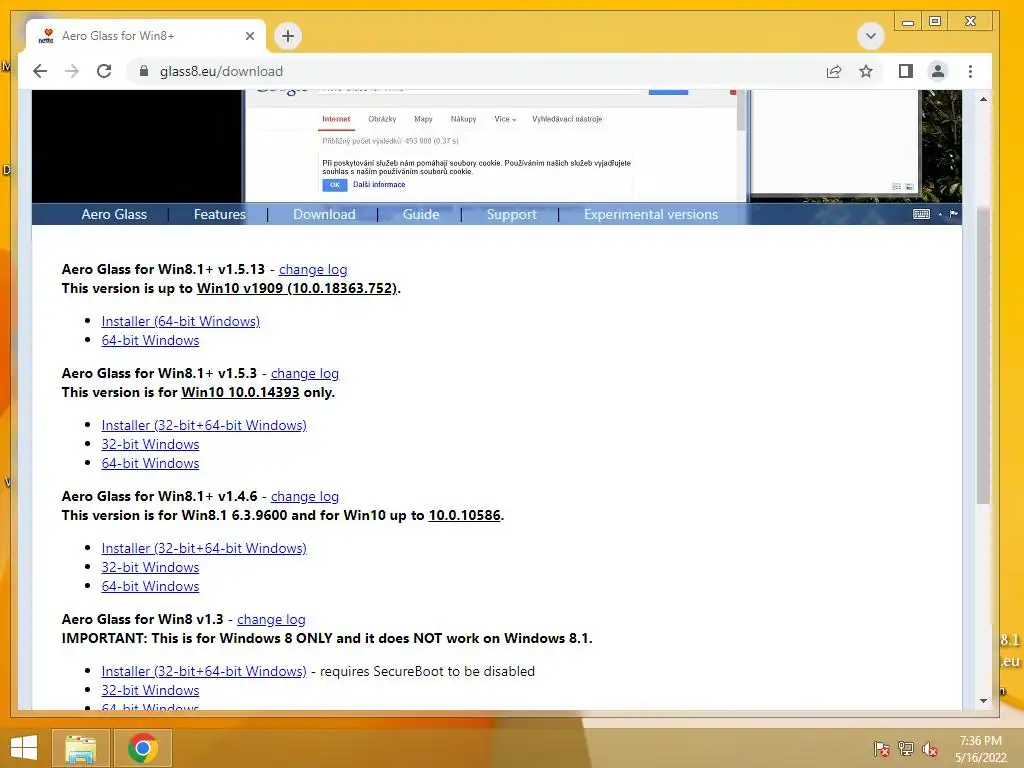1024x768 pixels.
Task: Expand the tab search dropdown
Action: coord(871,36)
